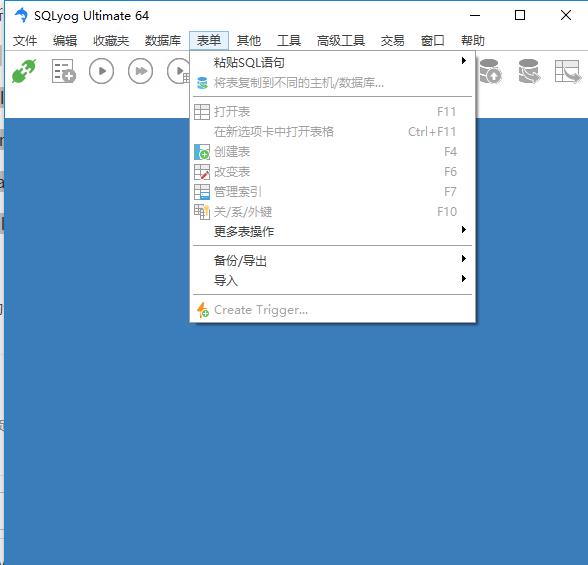Open the 文件 menu
Viewport: 588px width, 565px height.
[25, 40]
